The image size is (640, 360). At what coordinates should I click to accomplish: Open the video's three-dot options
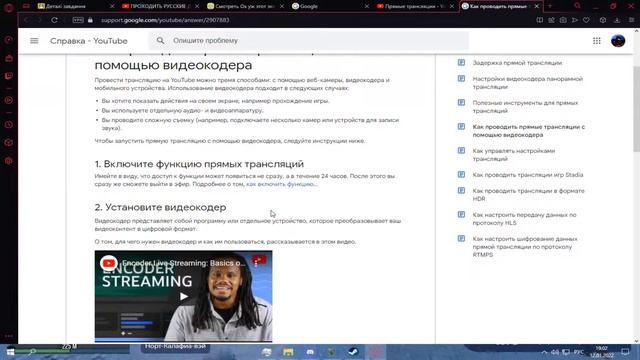pyautogui.click(x=256, y=263)
